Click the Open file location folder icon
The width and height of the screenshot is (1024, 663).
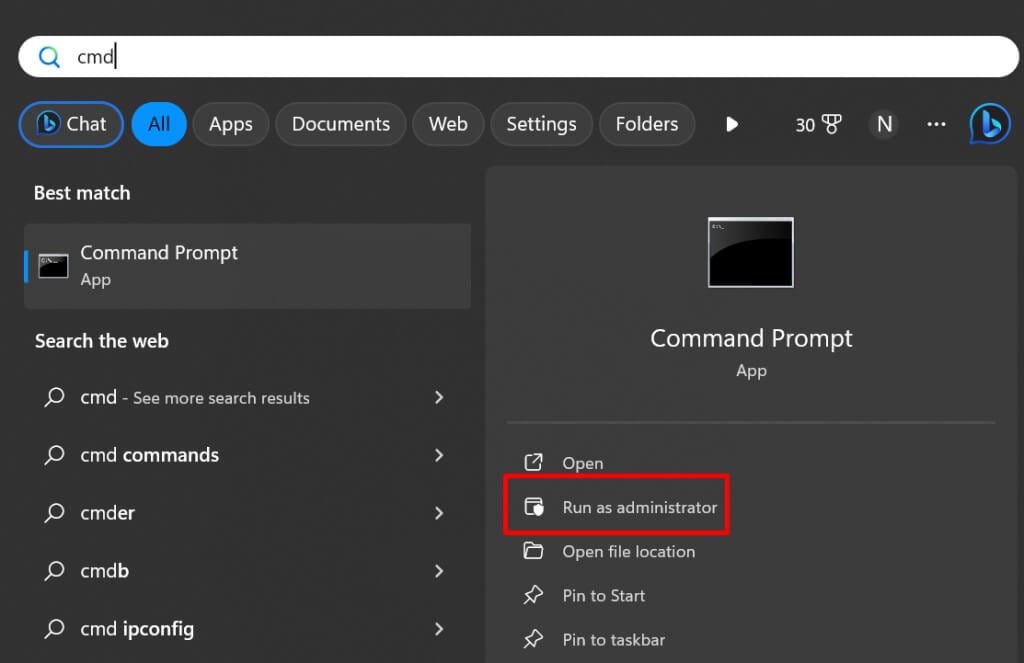(x=534, y=551)
